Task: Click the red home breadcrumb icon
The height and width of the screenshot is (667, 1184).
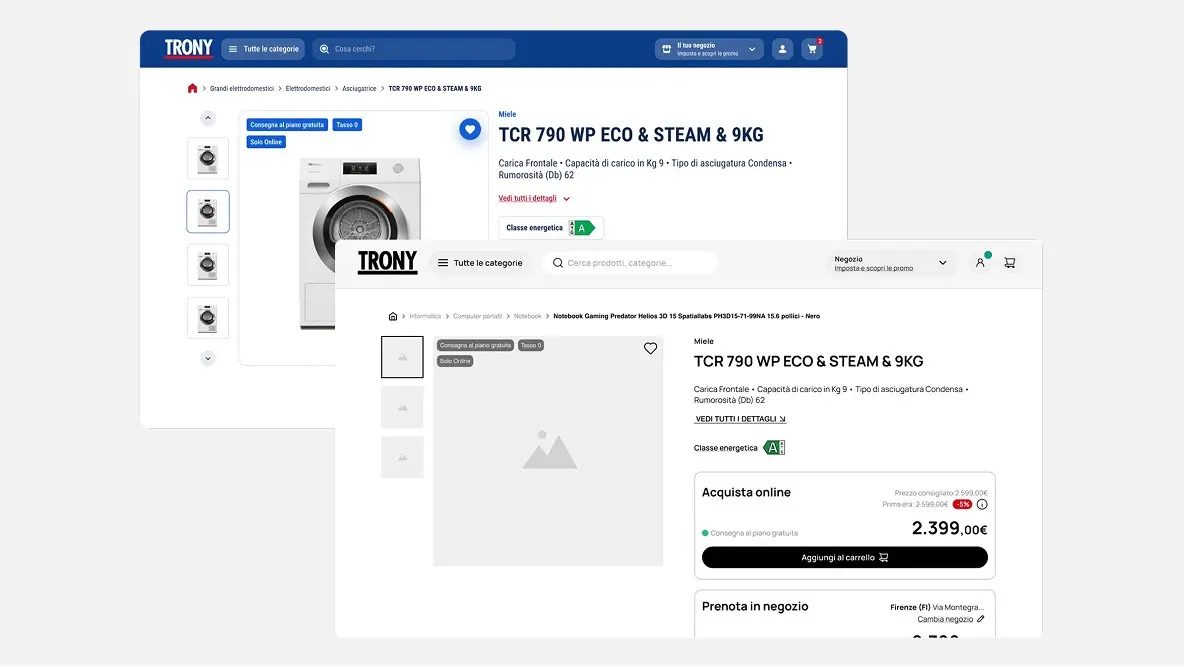Action: pos(193,88)
